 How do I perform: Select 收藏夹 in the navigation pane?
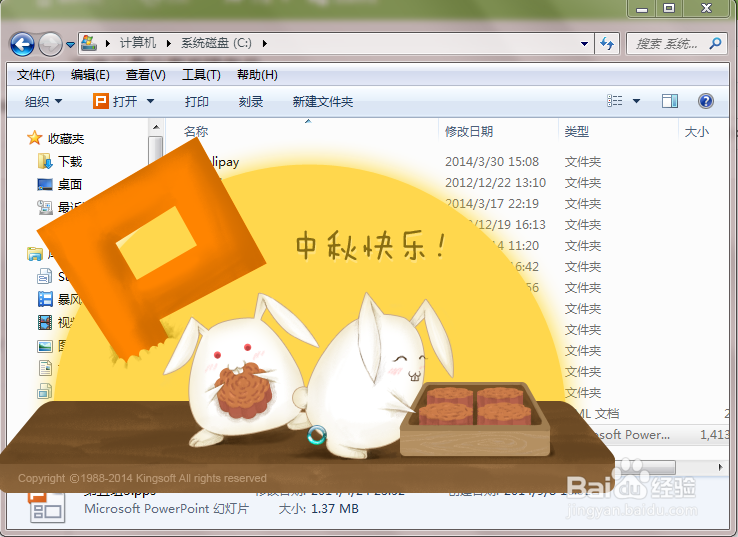[x=66, y=138]
